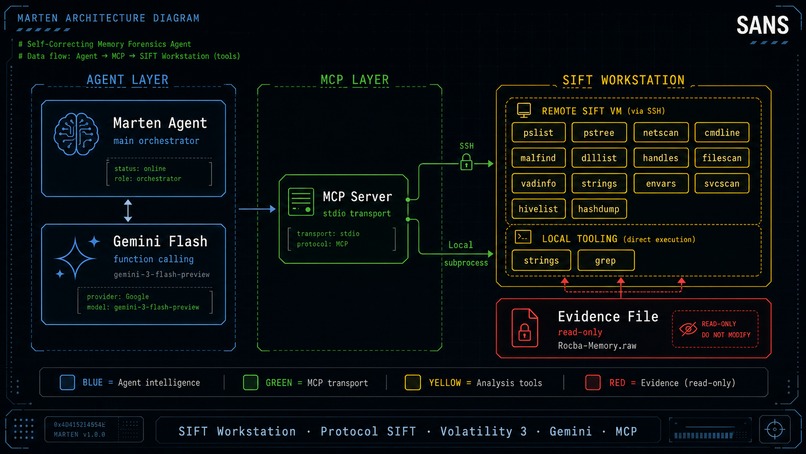
Task: Click the Rocba-Memory.raw file name
Action: [x=597, y=346]
